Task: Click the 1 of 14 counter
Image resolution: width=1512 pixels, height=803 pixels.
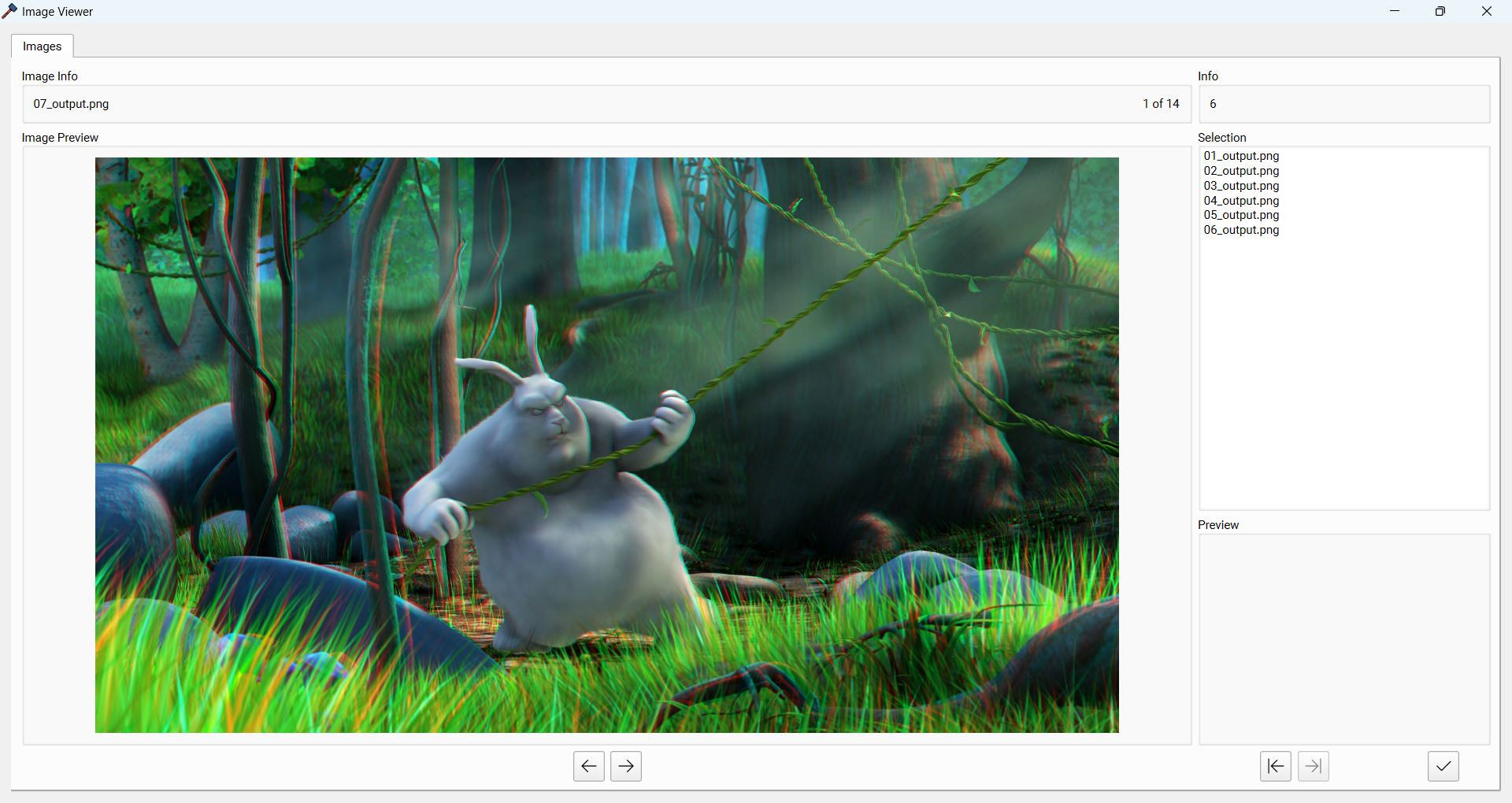Action: coord(1161,104)
